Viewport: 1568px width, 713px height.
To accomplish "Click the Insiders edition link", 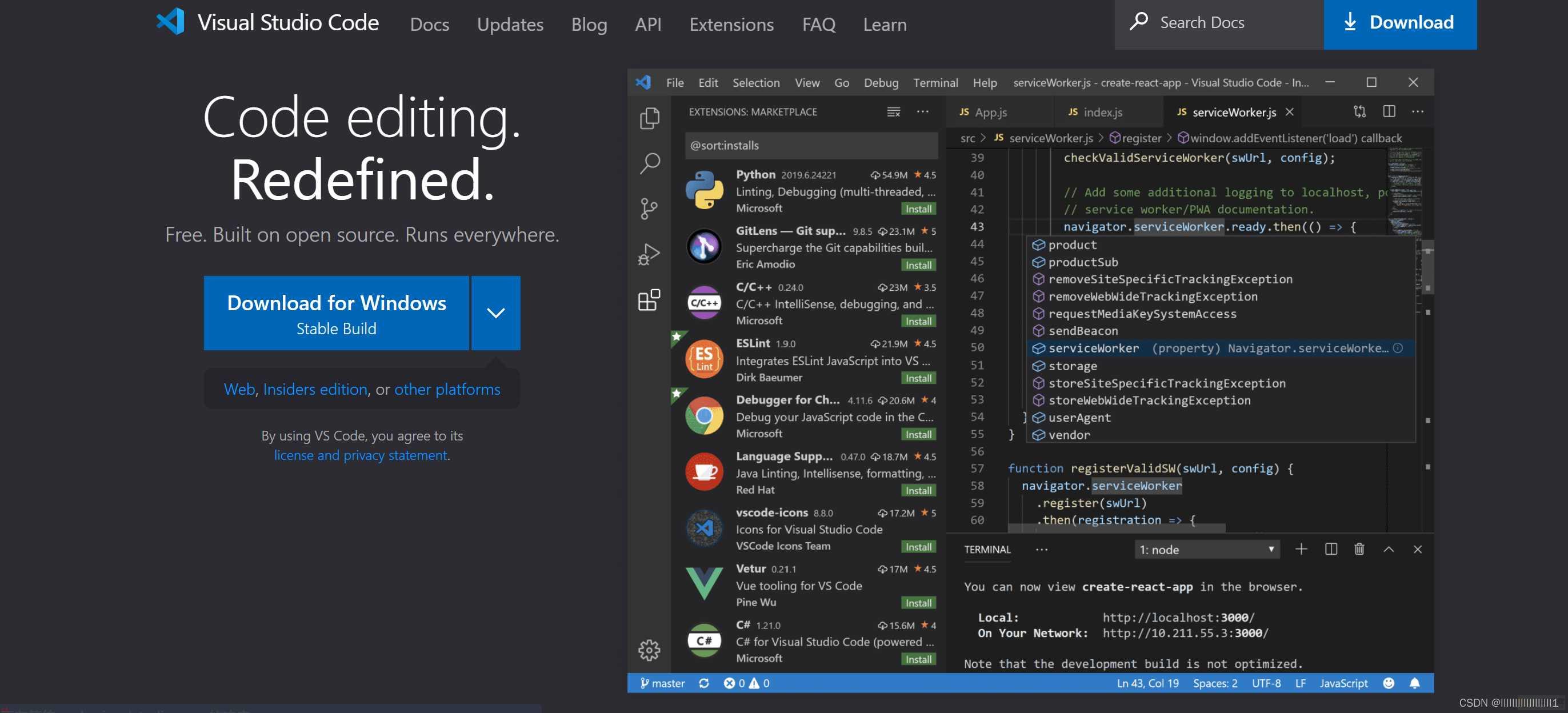I will pyautogui.click(x=314, y=388).
